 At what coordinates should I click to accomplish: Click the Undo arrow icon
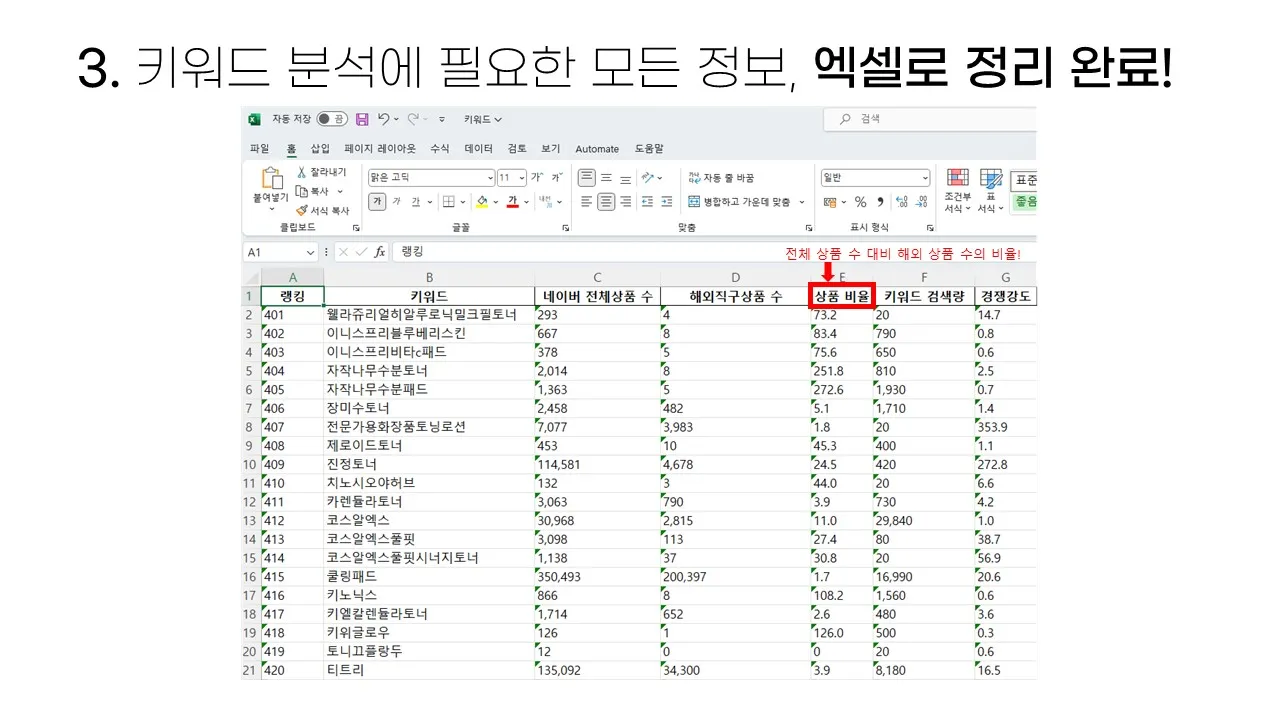tap(383, 119)
